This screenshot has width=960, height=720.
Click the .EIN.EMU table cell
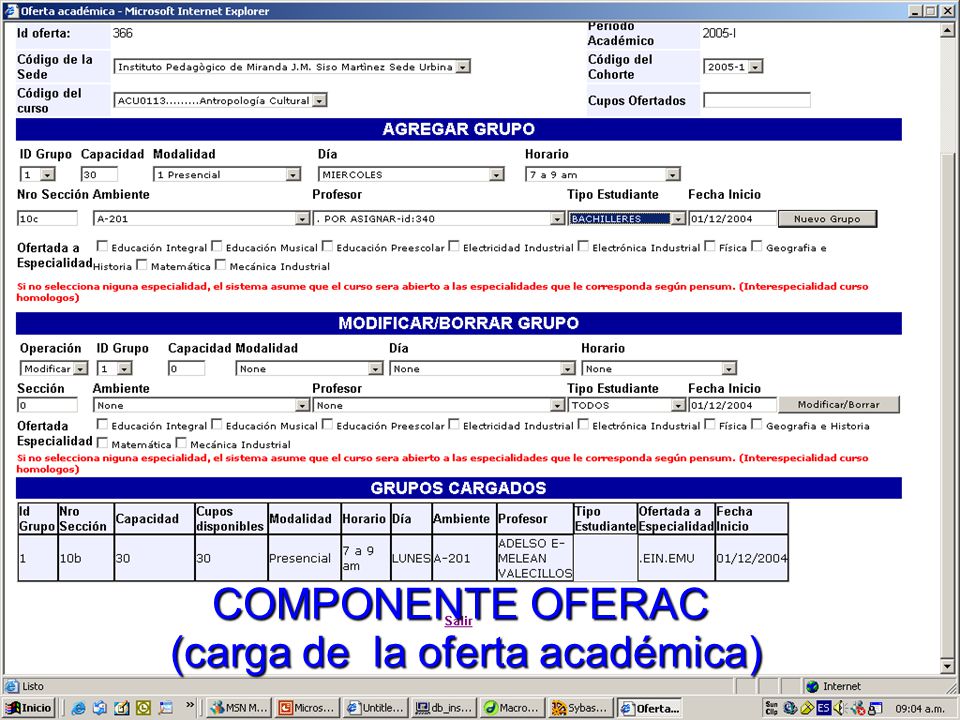click(676, 558)
